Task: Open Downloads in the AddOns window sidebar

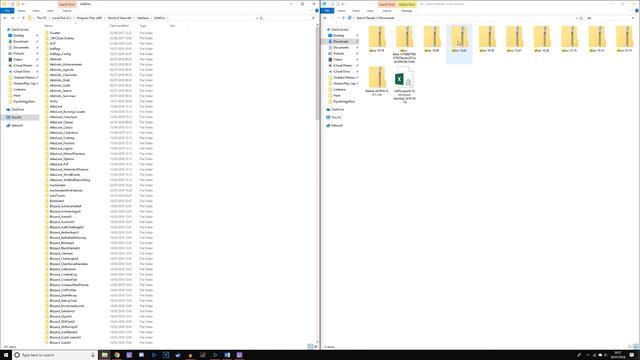Action: (20, 42)
